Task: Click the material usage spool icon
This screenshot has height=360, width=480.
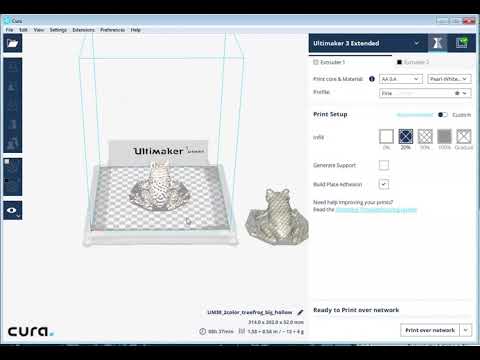Action: 242,331
